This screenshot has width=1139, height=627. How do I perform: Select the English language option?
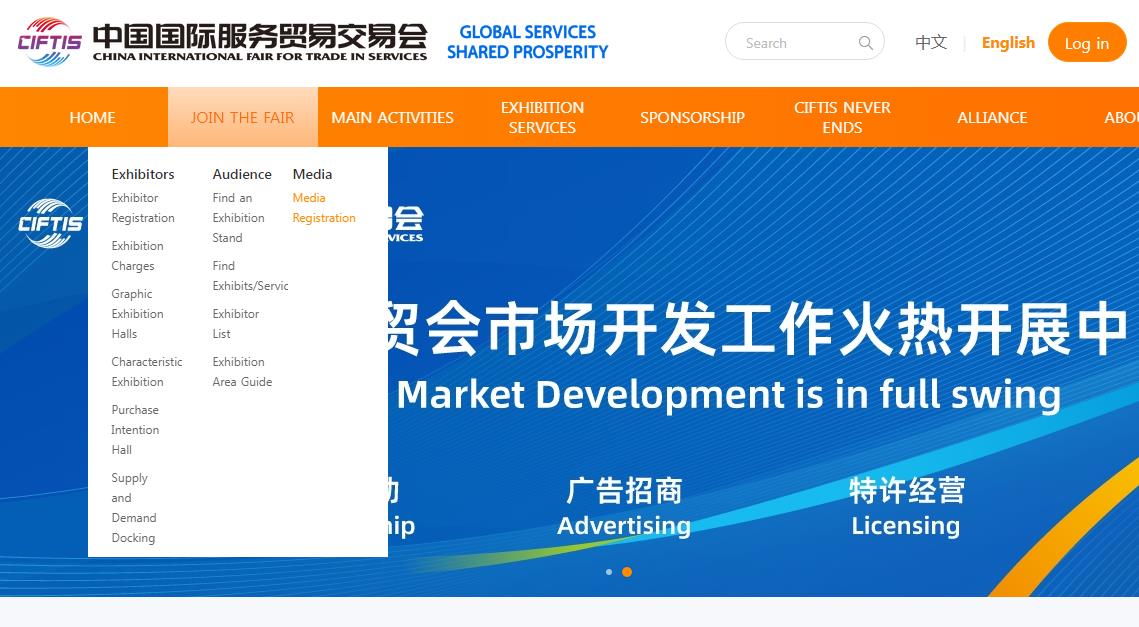1008,43
